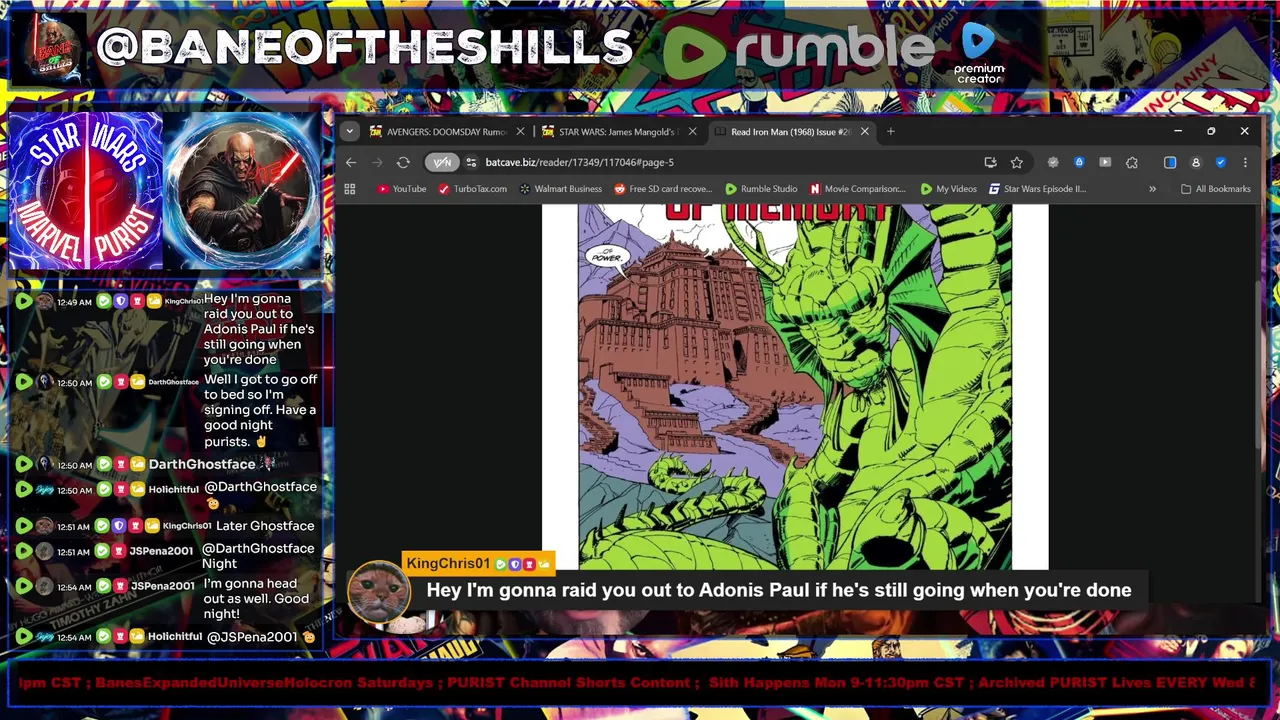Image resolution: width=1280 pixels, height=720 pixels.
Task: Click "@DarthGhostface Night" chat message
Action: point(258,556)
